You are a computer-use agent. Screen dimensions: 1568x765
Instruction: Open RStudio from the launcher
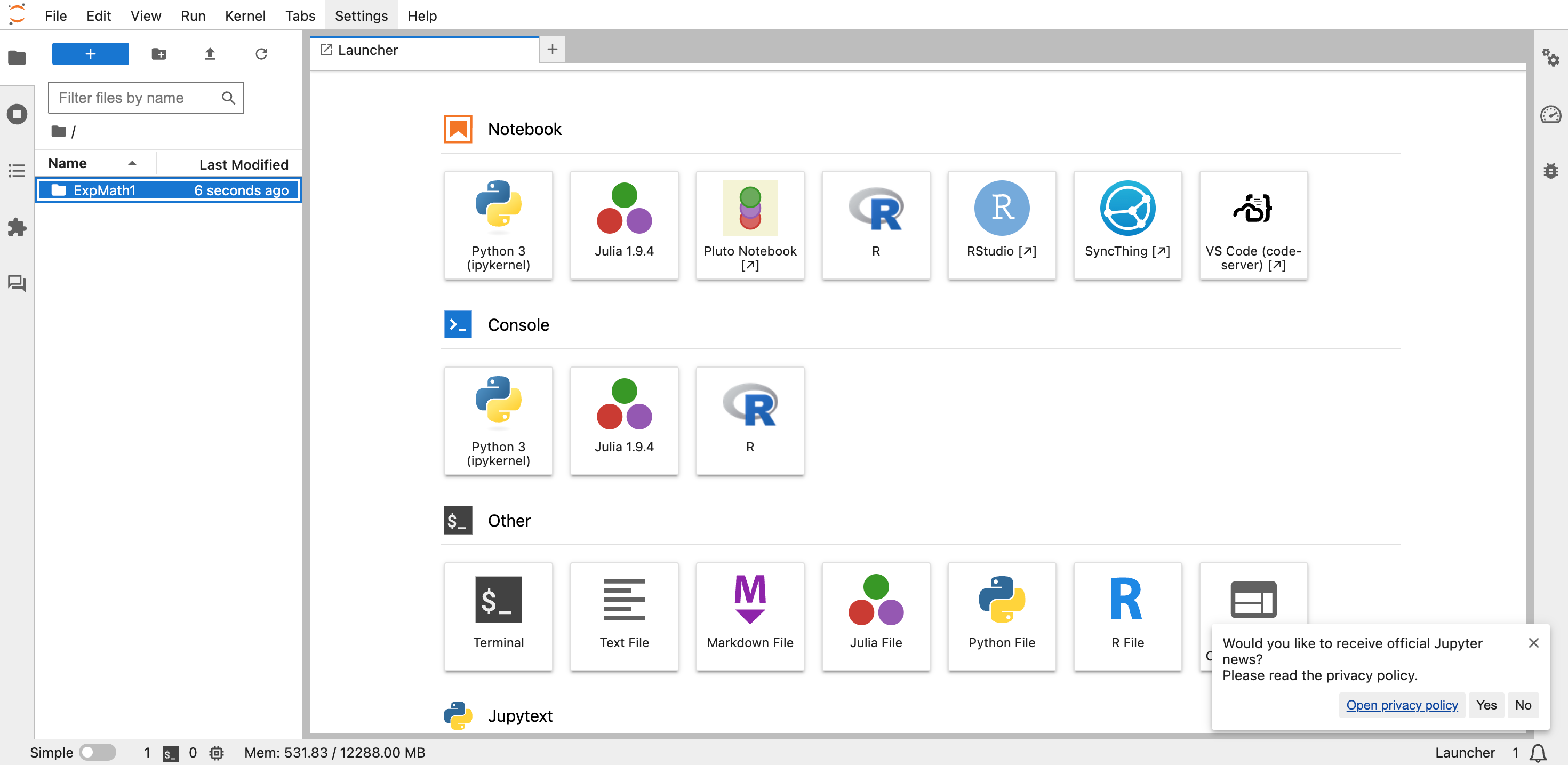[x=1001, y=225]
